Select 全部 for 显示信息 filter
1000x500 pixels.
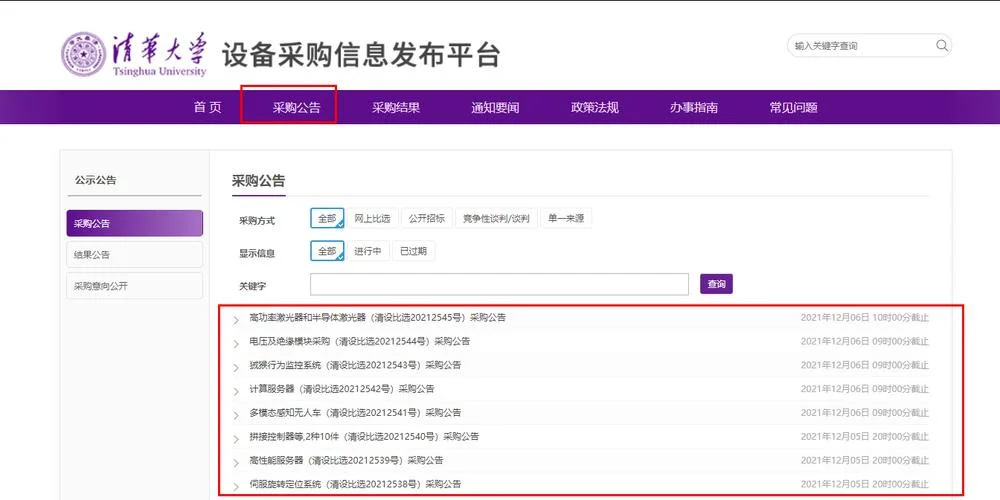pyautogui.click(x=327, y=251)
